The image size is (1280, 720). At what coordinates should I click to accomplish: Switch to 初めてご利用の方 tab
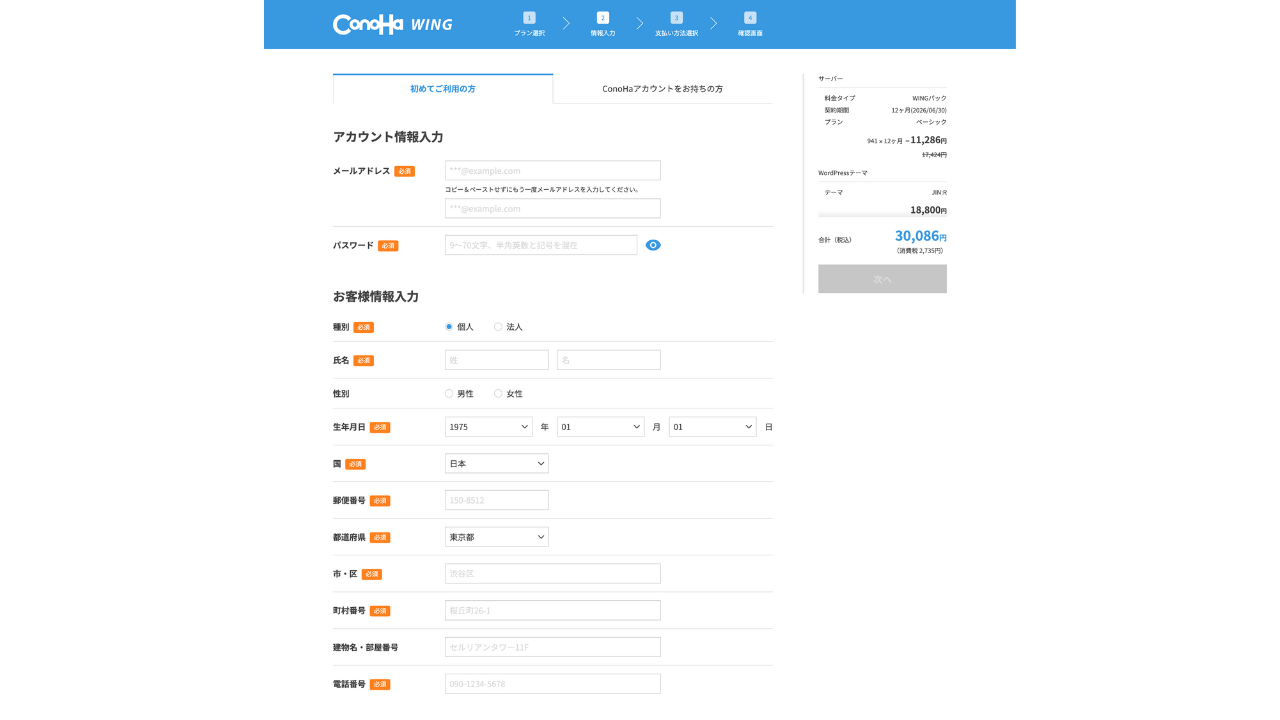[x=443, y=89]
